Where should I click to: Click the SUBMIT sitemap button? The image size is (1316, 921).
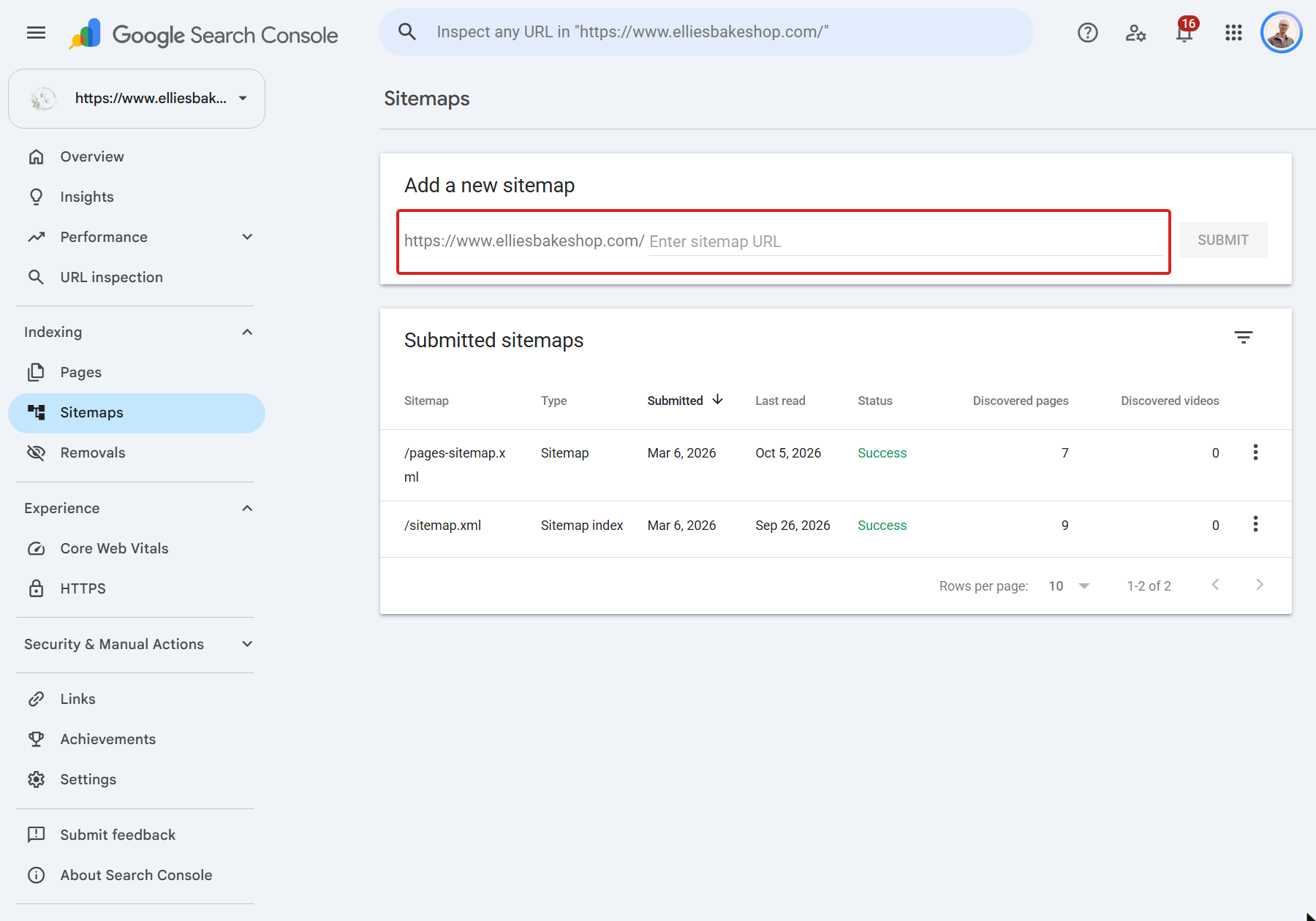1223,240
